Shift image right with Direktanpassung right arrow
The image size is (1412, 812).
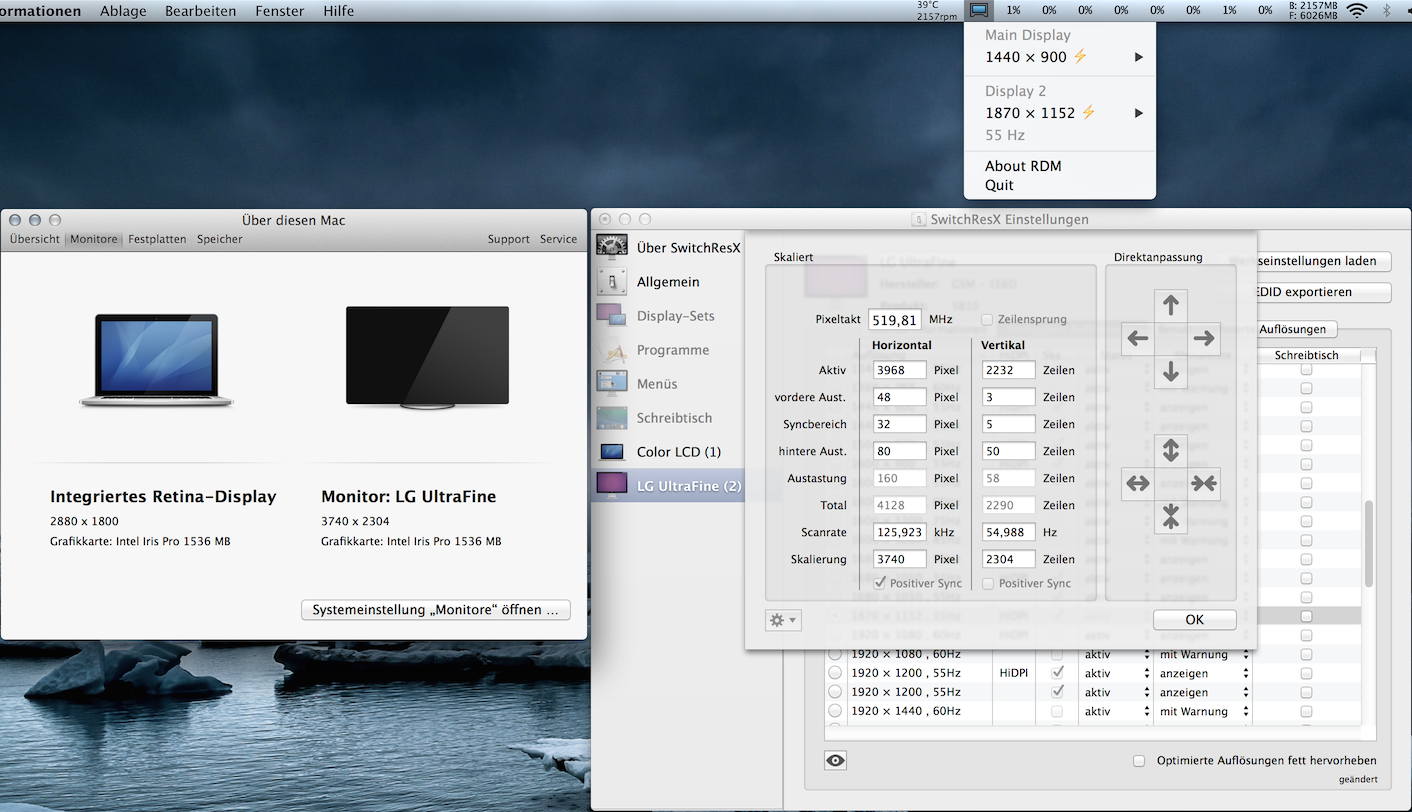[1204, 338]
